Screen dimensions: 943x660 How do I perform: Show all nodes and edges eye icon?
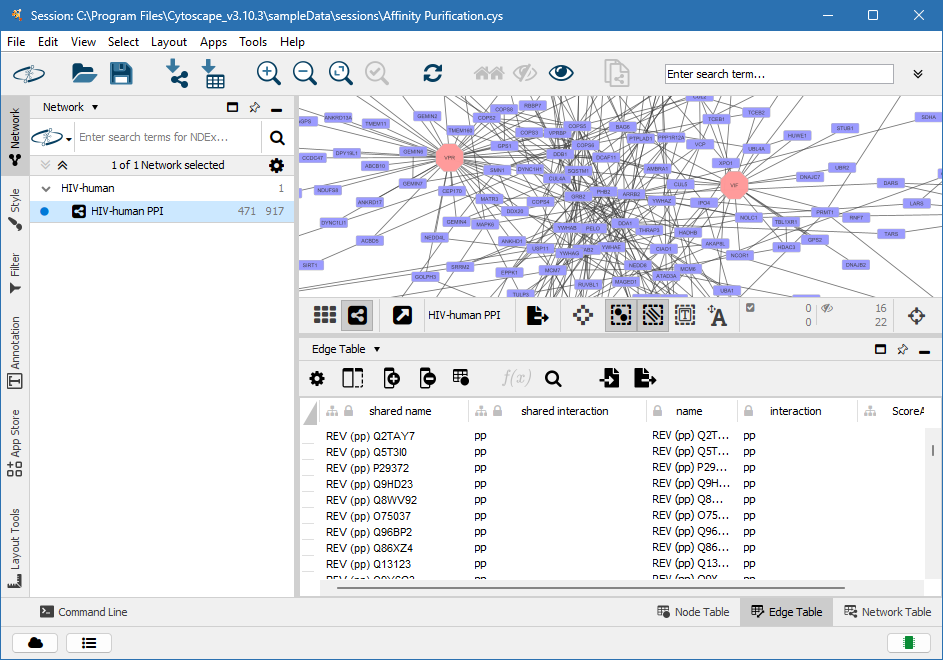coord(561,73)
